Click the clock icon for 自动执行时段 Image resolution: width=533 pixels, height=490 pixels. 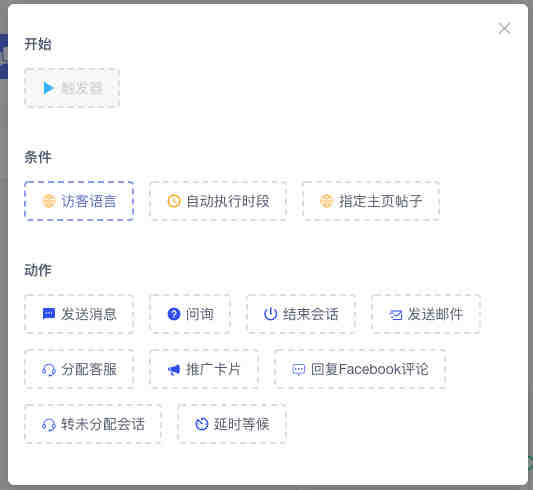[x=174, y=201]
